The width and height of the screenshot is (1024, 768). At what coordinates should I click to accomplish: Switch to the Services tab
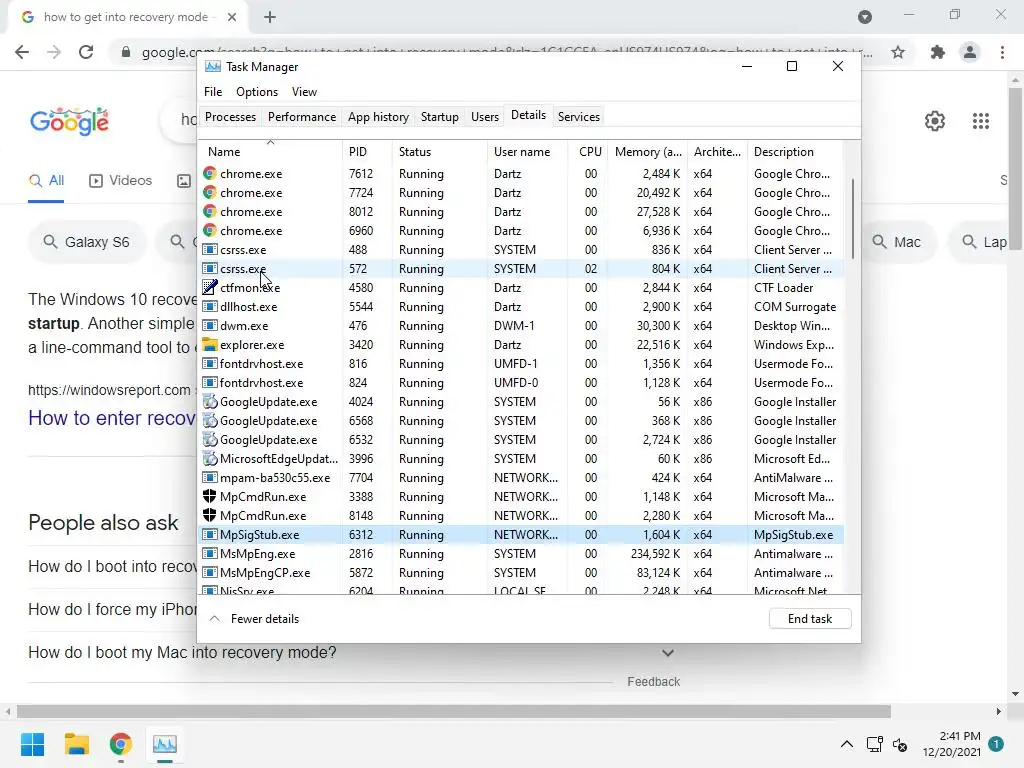579,117
